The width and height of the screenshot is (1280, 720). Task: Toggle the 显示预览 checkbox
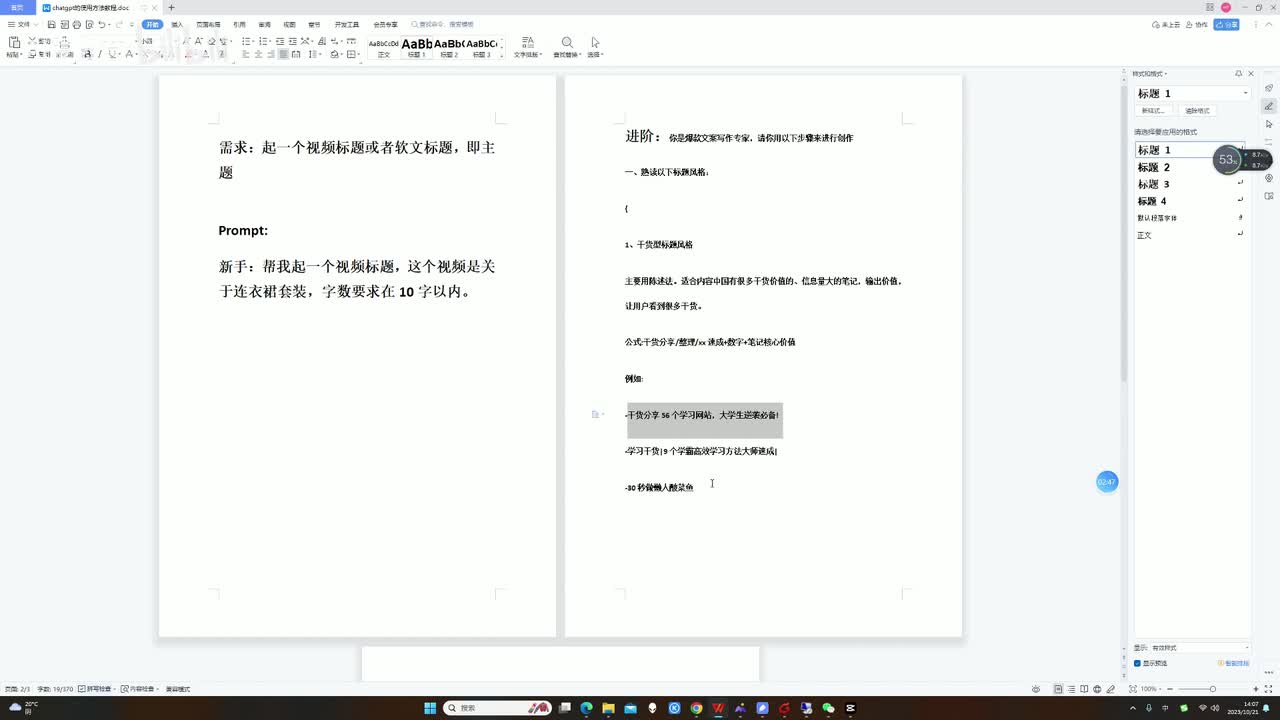coord(1138,663)
